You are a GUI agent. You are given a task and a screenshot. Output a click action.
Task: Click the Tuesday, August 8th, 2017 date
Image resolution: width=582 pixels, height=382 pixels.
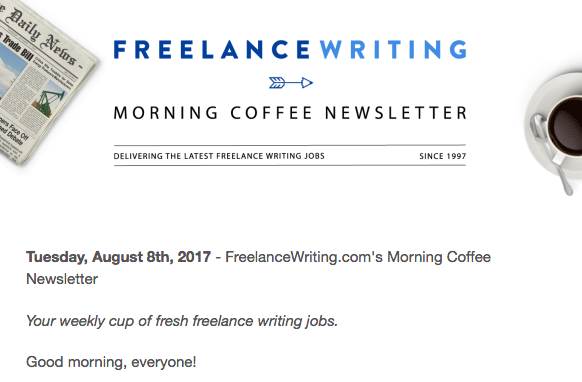118,257
